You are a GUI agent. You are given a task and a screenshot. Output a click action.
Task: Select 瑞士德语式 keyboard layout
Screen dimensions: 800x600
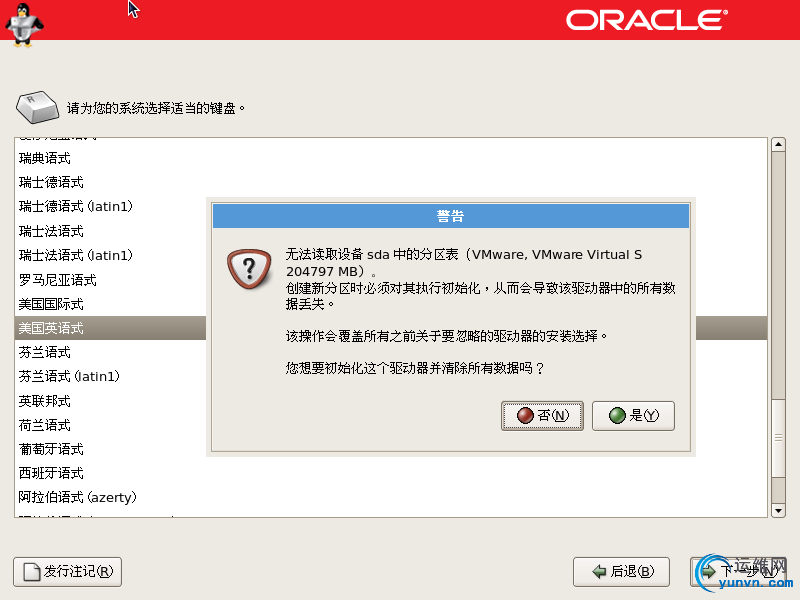(x=391, y=182)
